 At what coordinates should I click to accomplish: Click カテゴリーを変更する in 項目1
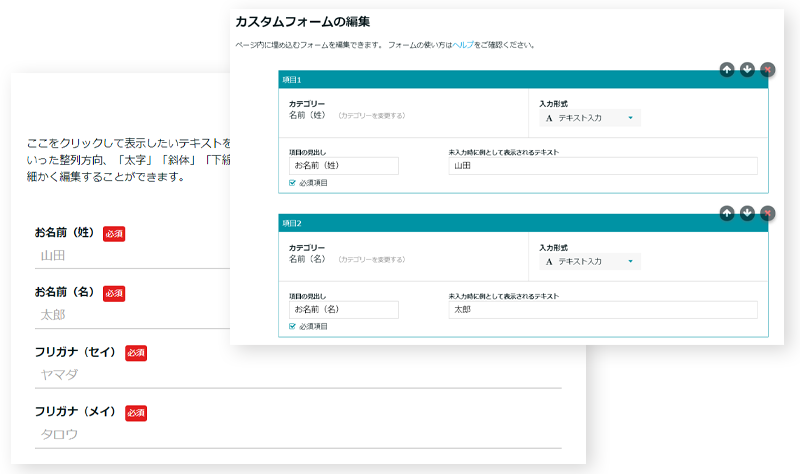(371, 116)
